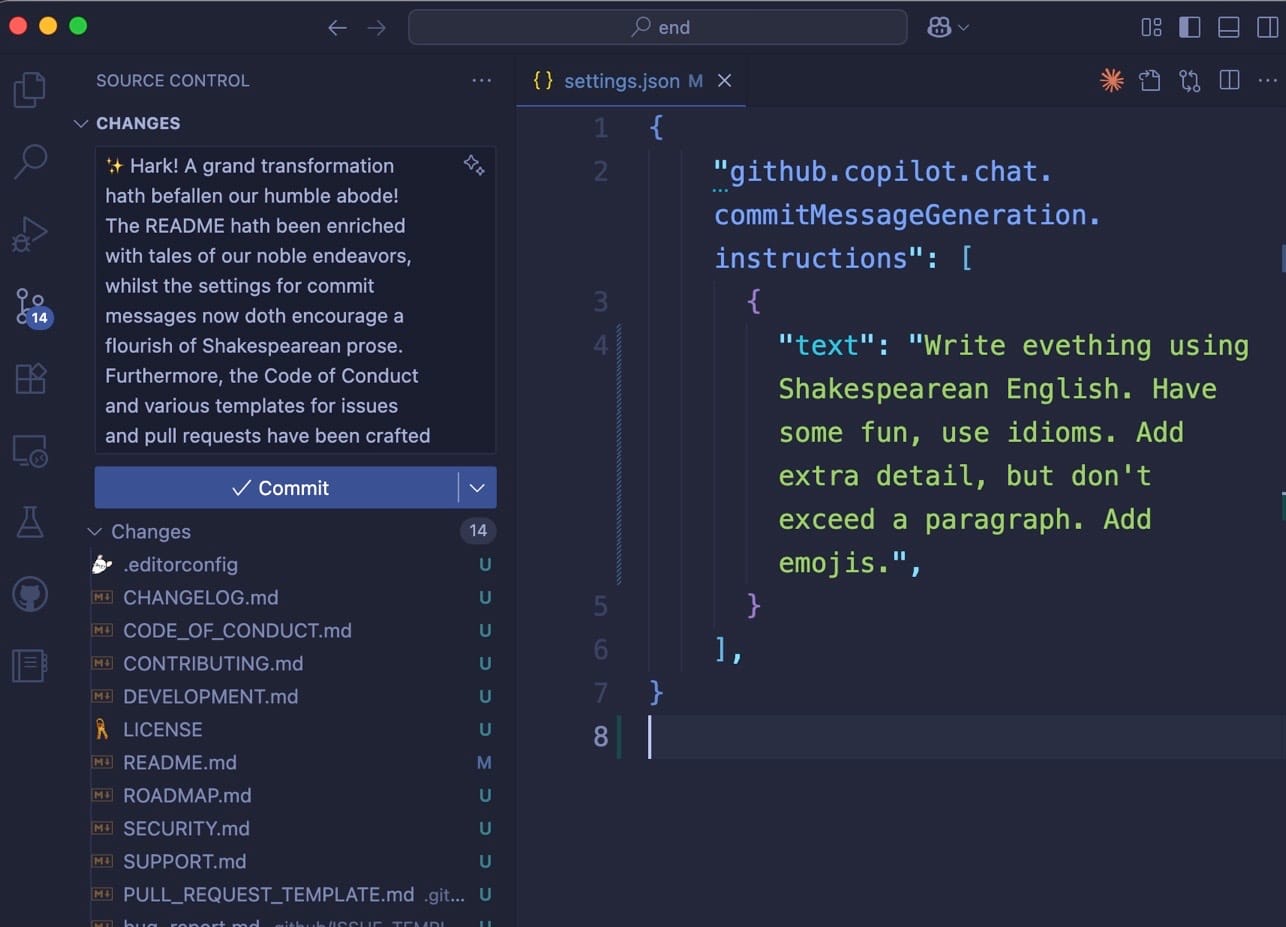This screenshot has width=1286, height=927.
Task: Open the Copilot menu in title bar
Action: [x=948, y=28]
